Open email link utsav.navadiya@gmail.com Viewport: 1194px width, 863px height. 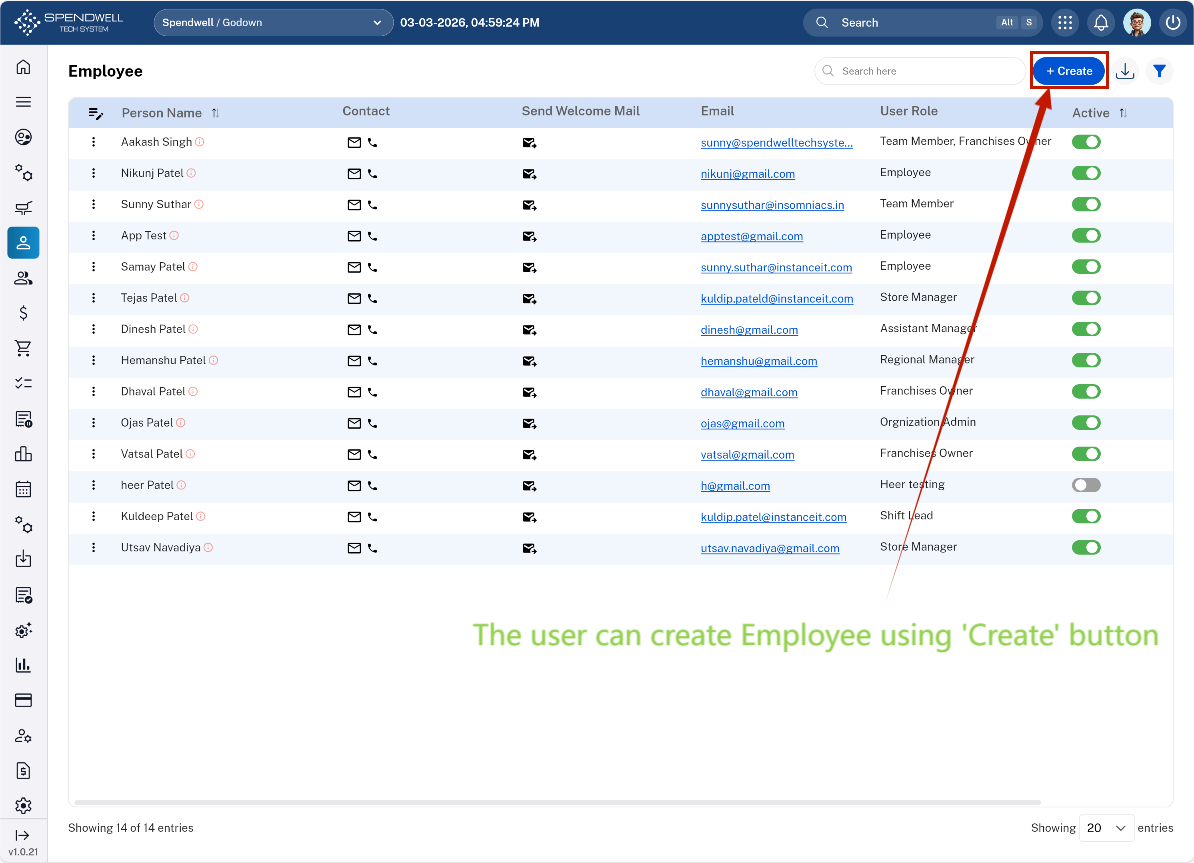(x=770, y=548)
